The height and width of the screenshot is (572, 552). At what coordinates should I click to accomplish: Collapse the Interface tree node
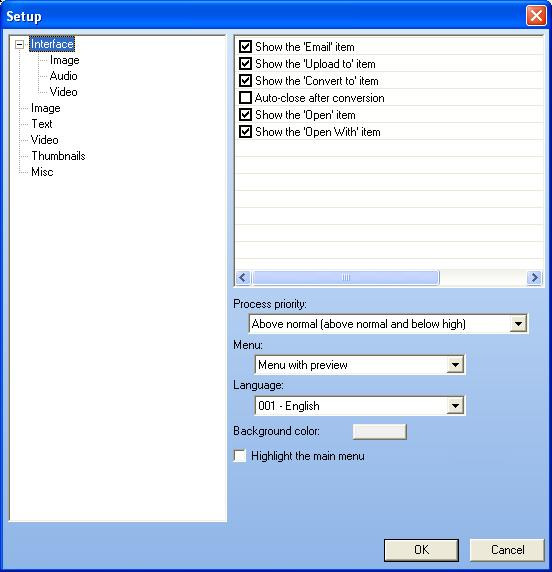pos(19,45)
